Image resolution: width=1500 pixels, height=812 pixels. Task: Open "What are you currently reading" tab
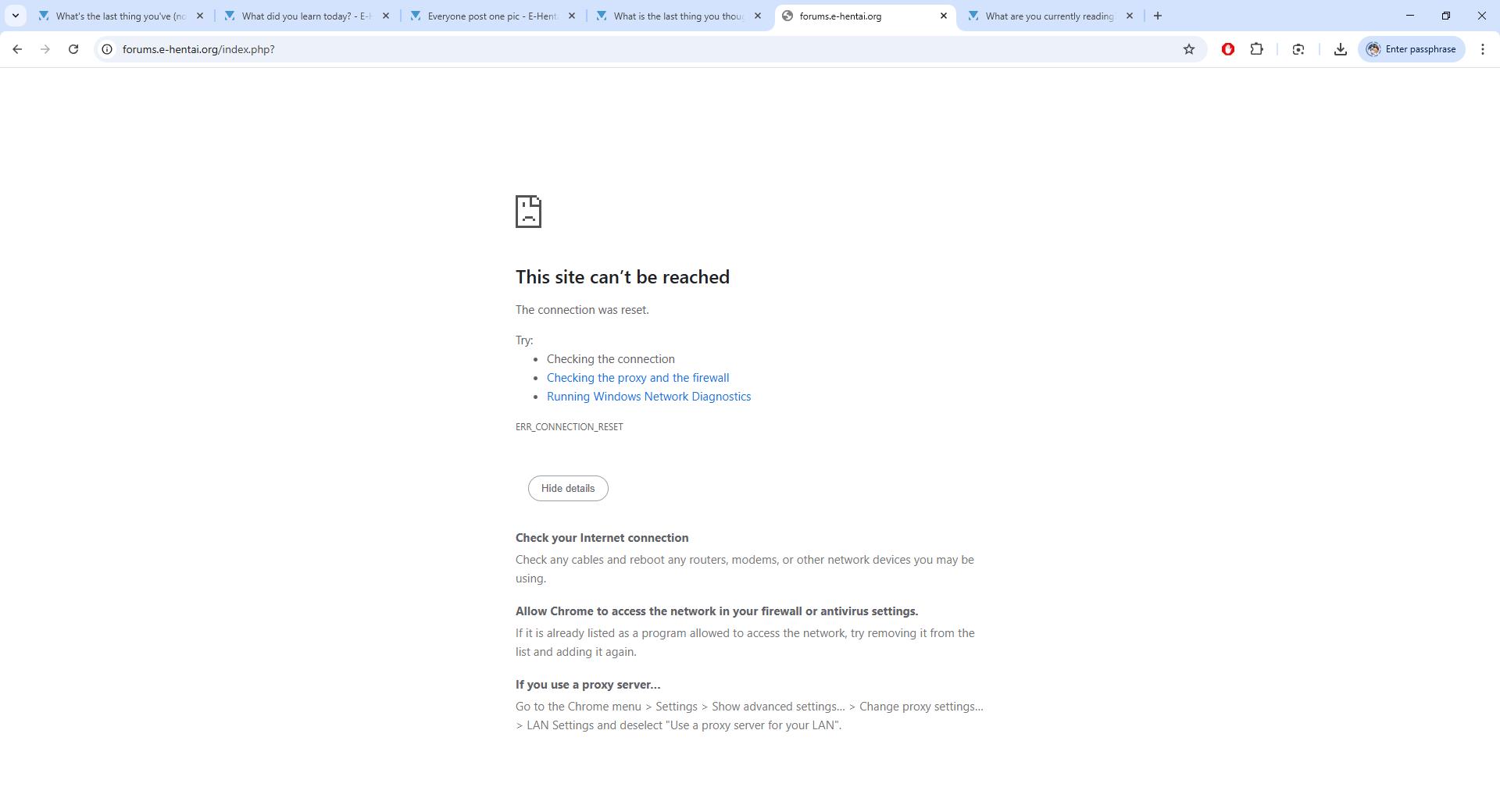point(1047,16)
